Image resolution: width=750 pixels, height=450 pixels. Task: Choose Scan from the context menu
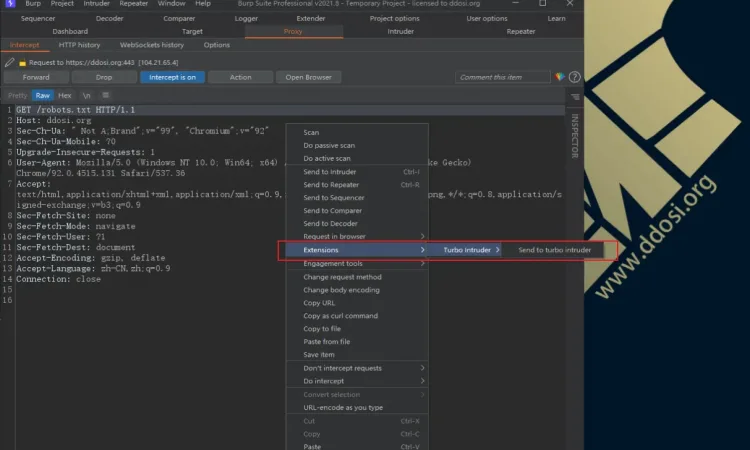click(x=357, y=132)
